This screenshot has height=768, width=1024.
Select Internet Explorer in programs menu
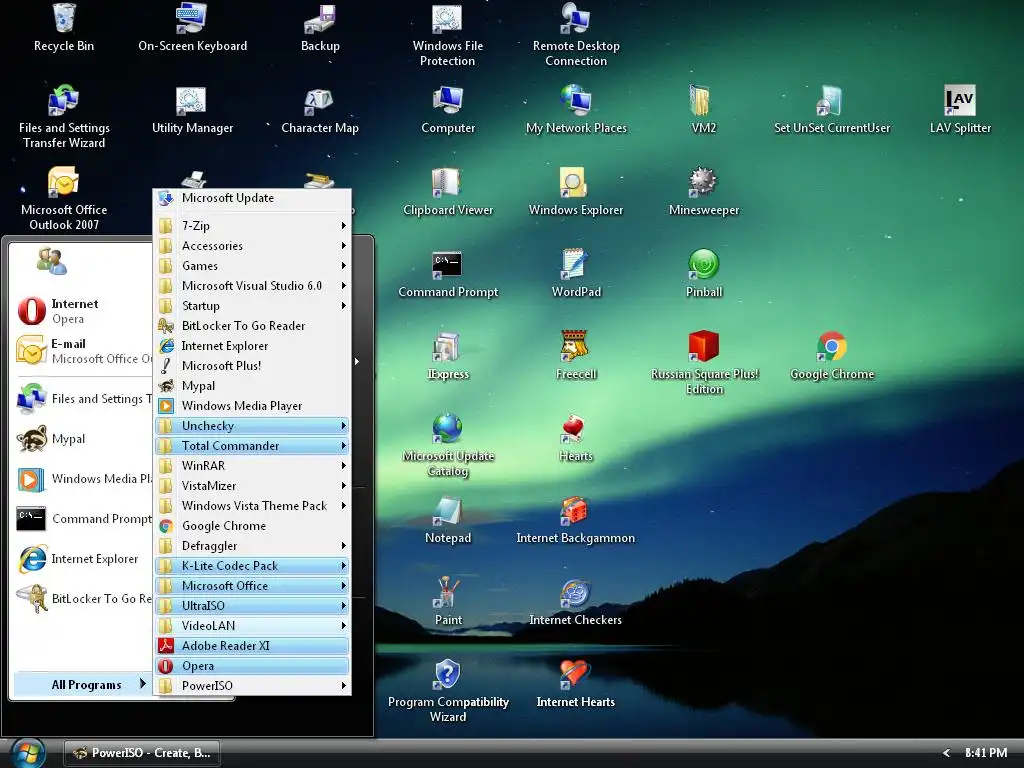[252, 345]
